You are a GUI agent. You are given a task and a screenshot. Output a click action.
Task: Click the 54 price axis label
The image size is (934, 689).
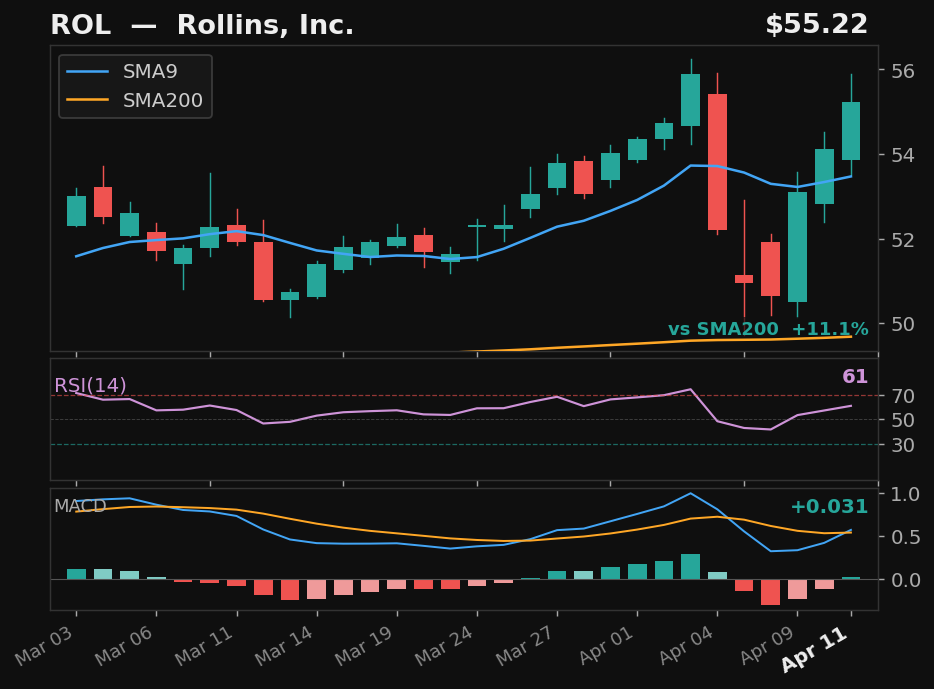[x=902, y=155]
